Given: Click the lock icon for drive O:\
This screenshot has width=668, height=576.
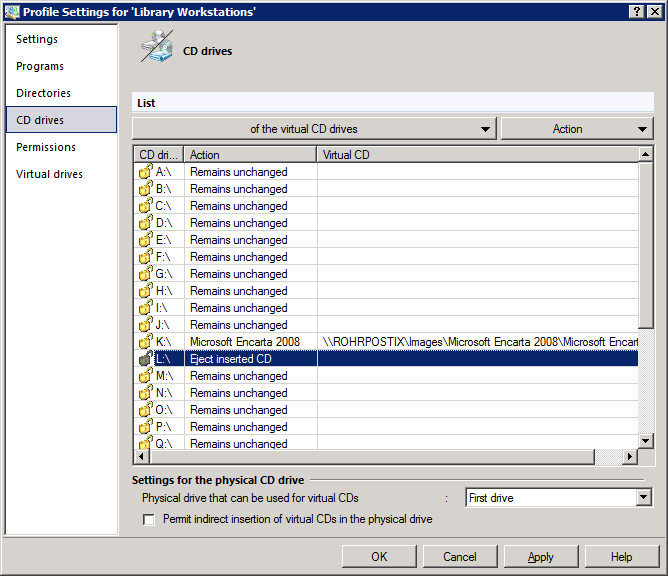Looking at the screenshot, I should pos(145,410).
